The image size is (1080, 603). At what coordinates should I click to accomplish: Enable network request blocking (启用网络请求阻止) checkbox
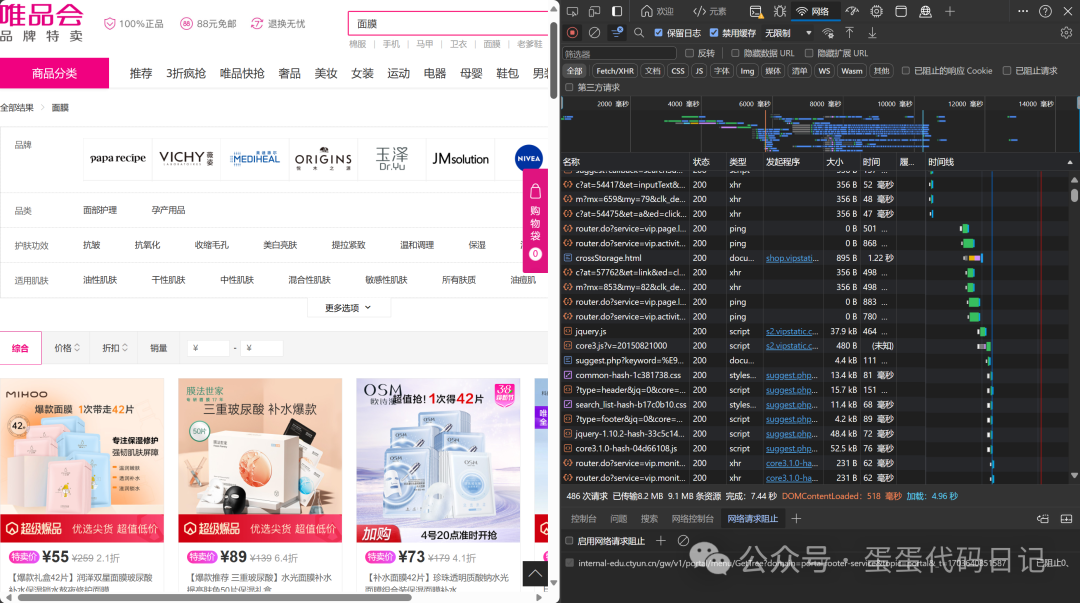(x=569, y=541)
